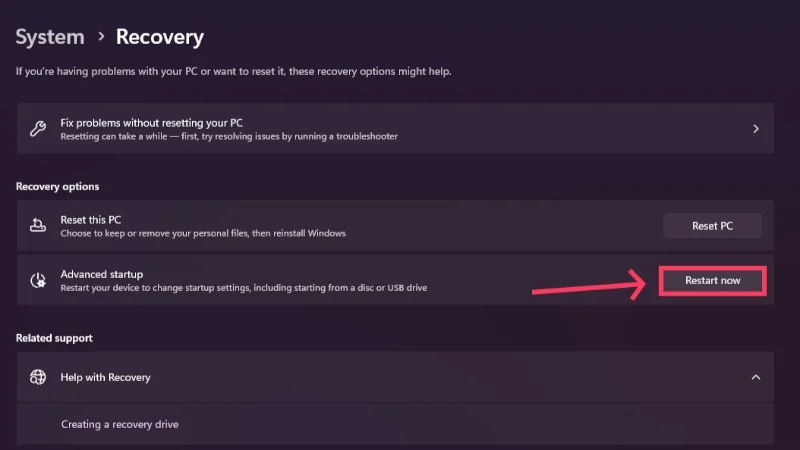The height and width of the screenshot is (450, 800).
Task: Click the 'Help with Recovery' label
Action: pos(105,377)
